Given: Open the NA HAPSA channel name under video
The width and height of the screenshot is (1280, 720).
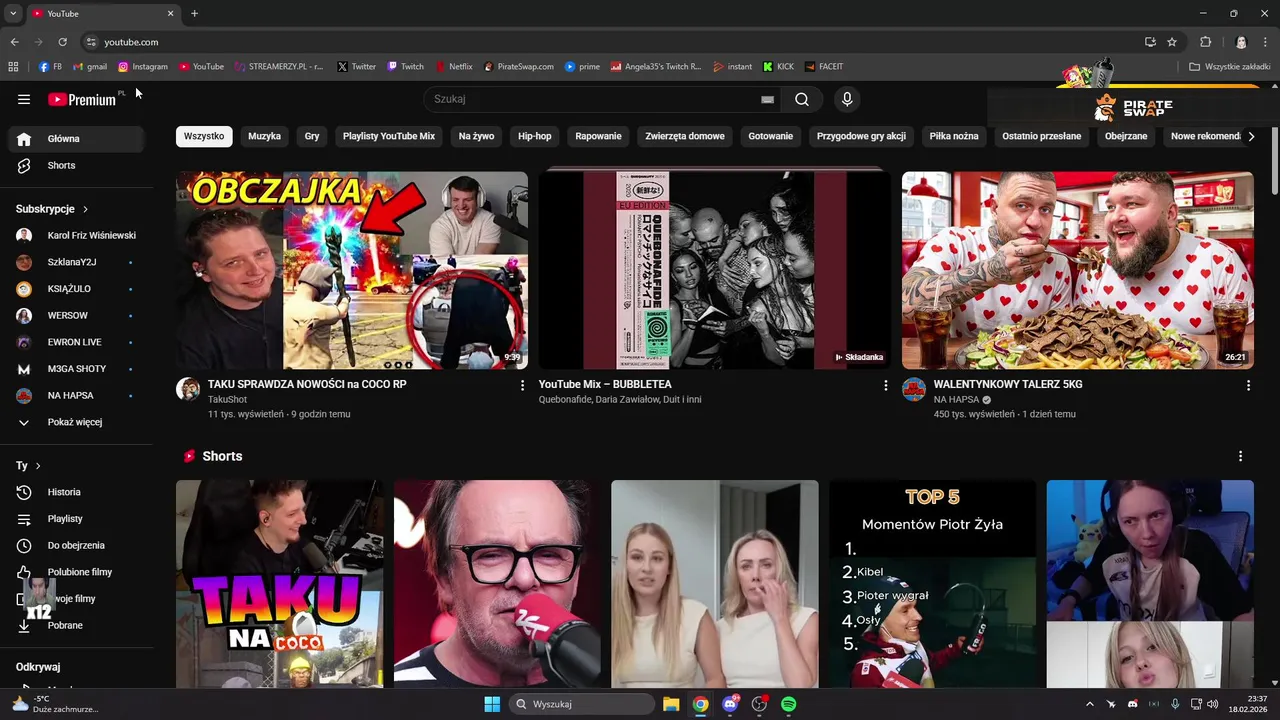Looking at the screenshot, I should 955,399.
